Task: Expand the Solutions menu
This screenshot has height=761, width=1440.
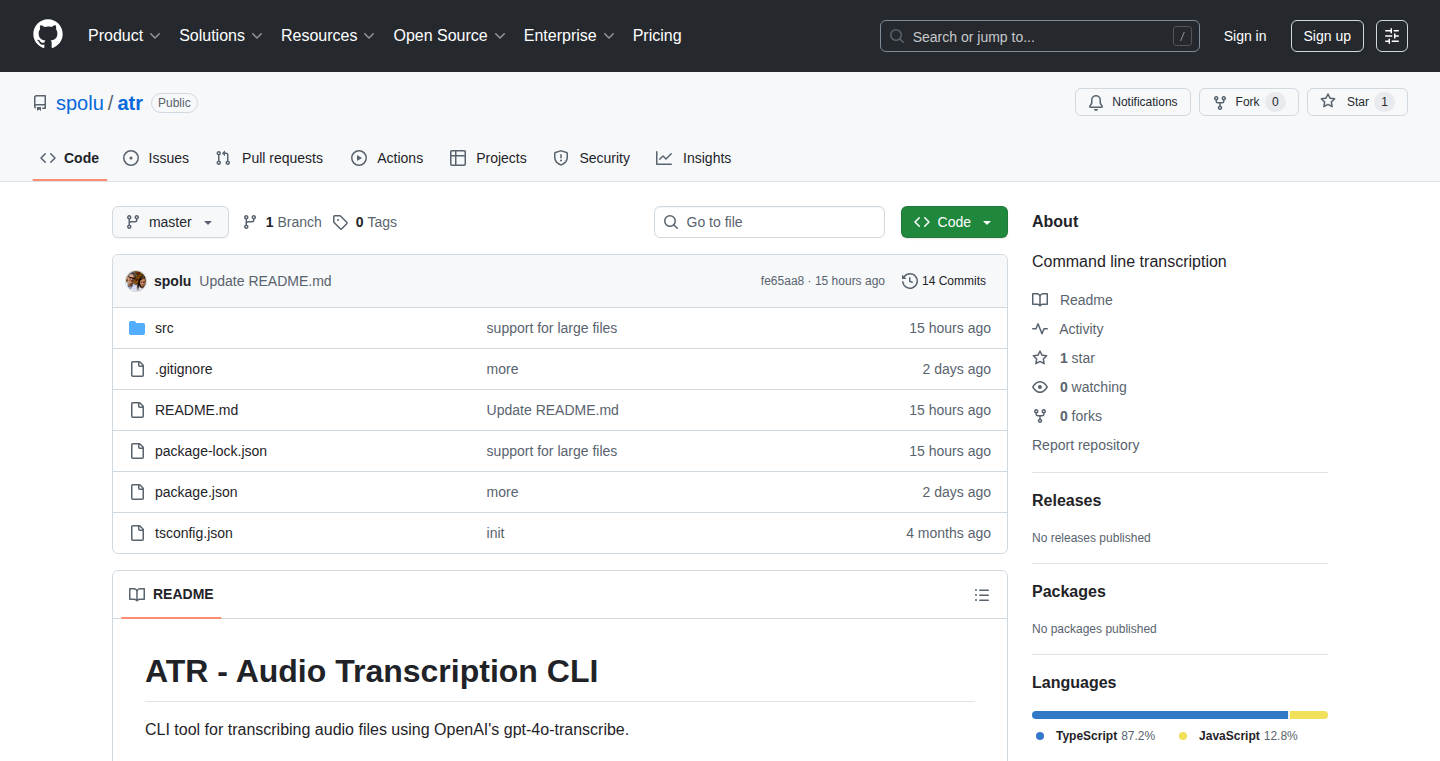Action: [221, 35]
